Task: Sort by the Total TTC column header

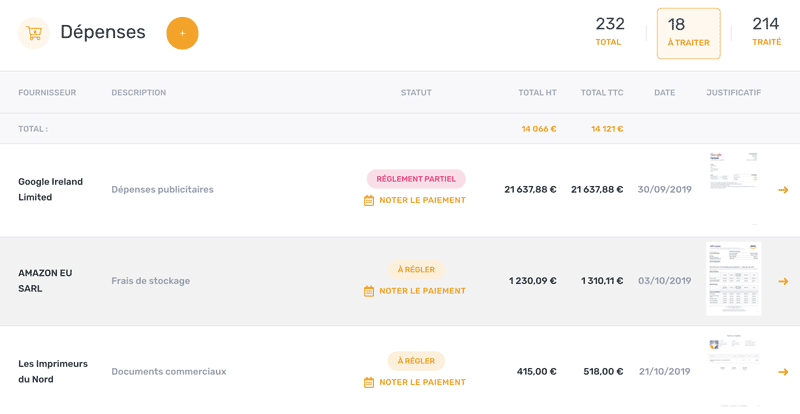Action: [602, 92]
